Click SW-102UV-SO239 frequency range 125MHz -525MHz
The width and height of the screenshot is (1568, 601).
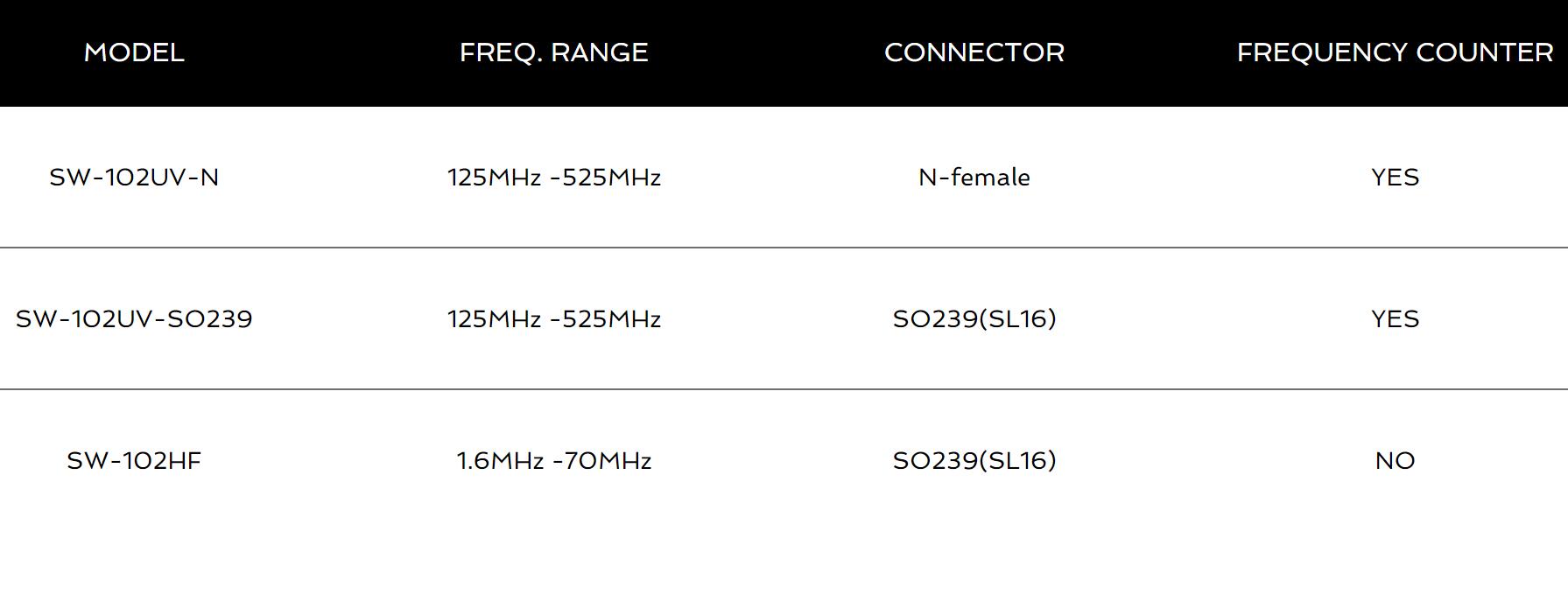coord(554,319)
